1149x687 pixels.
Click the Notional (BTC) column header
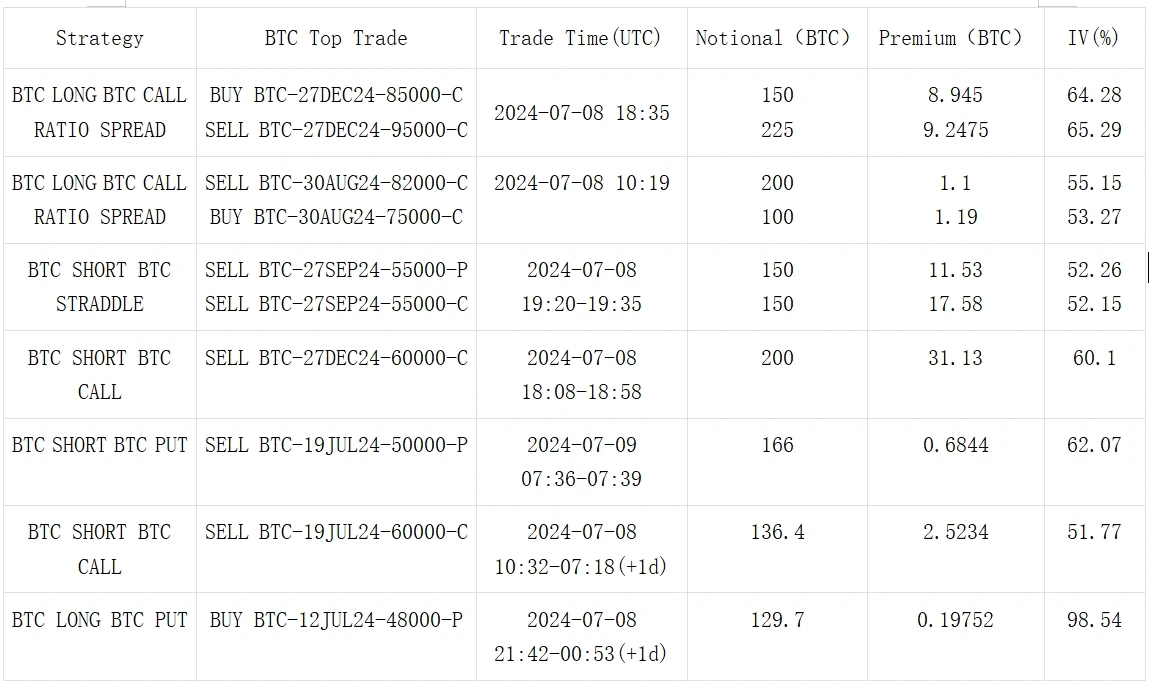click(775, 38)
